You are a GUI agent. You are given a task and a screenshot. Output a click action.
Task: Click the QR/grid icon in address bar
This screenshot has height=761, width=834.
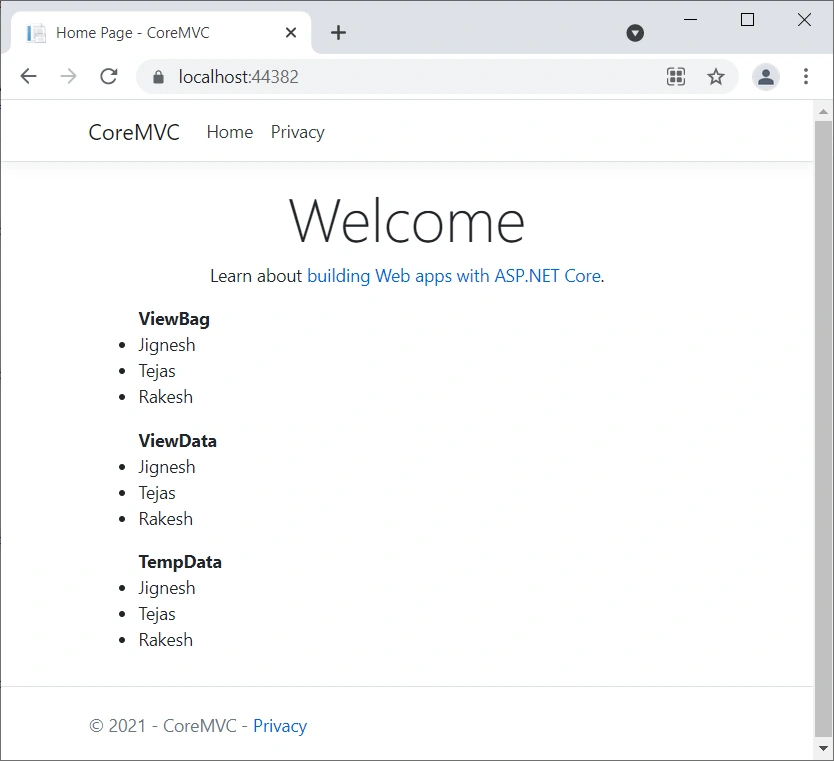tap(675, 77)
